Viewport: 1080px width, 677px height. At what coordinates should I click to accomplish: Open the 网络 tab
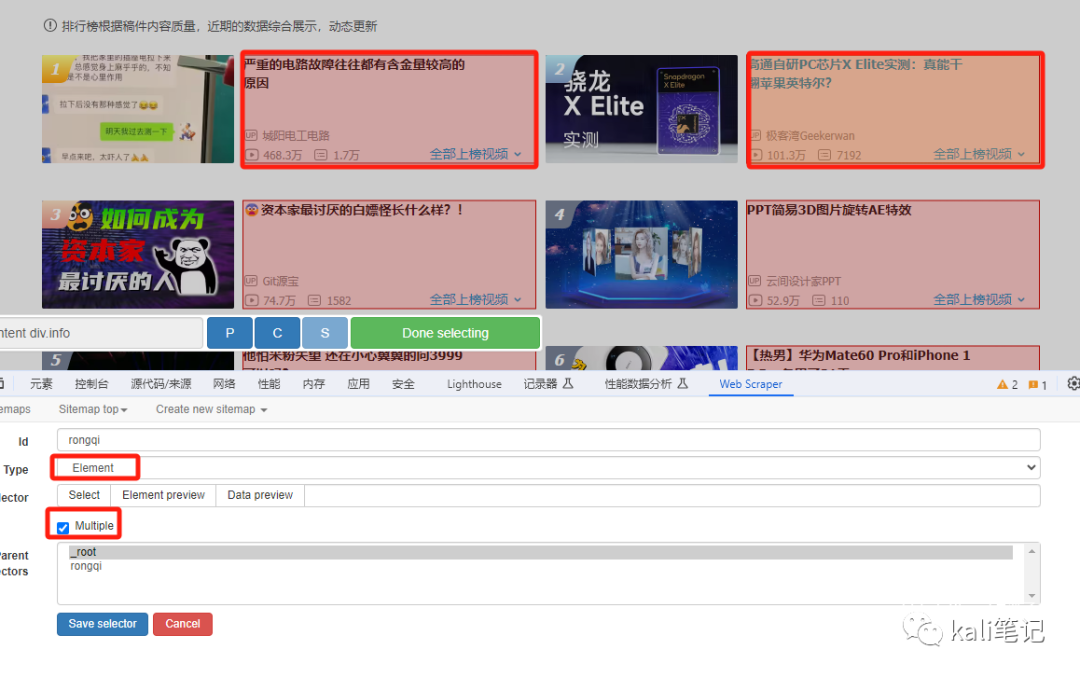225,384
